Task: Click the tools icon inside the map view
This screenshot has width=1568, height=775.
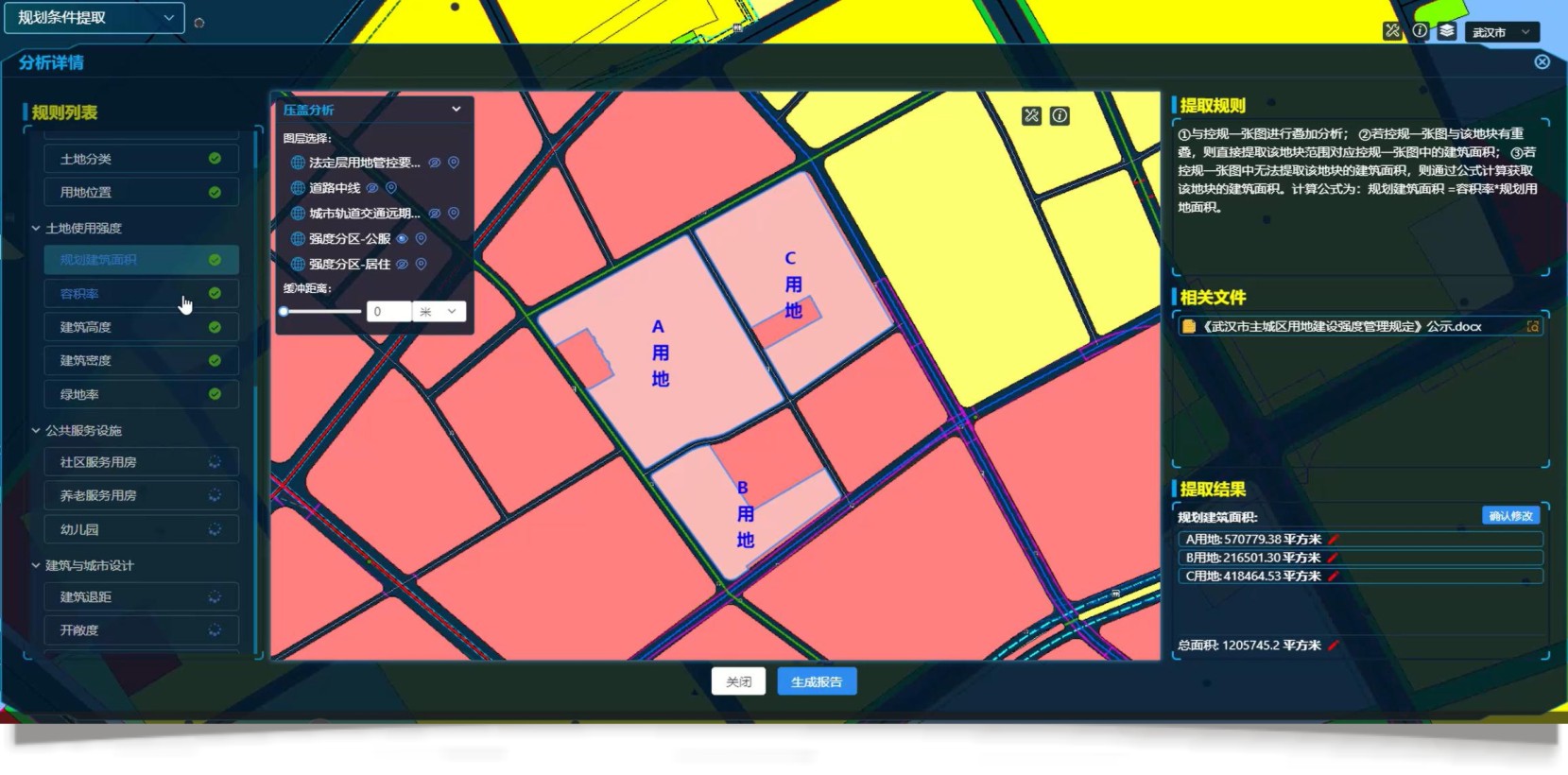Action: (x=1031, y=115)
